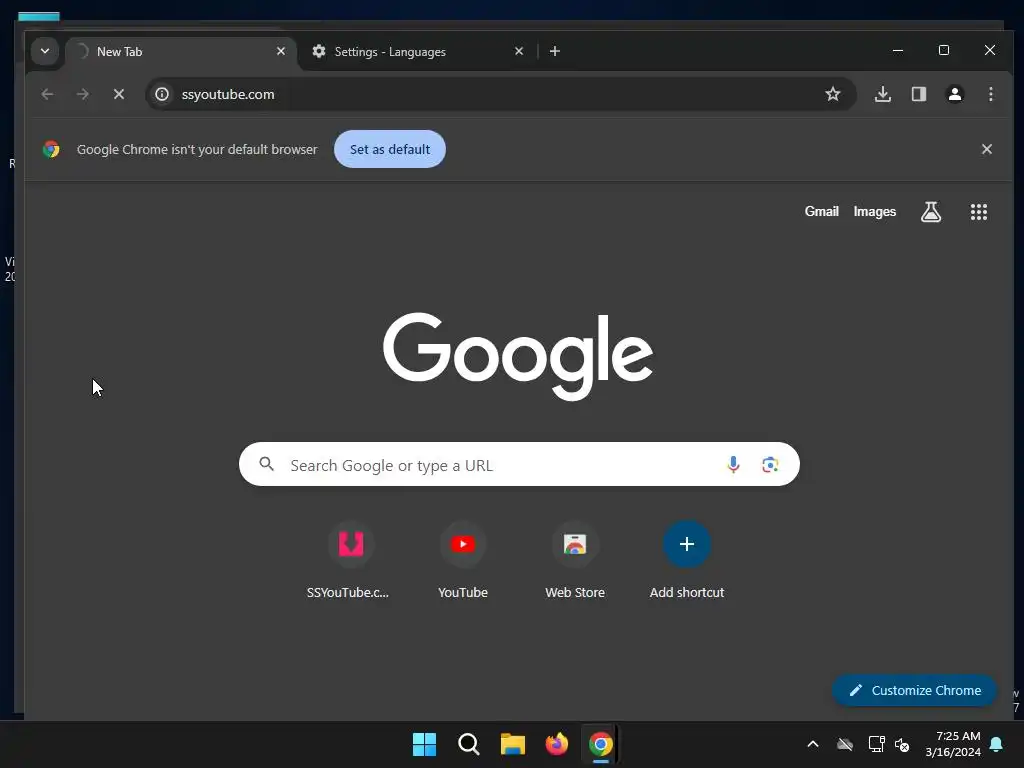Click the Google logo
The height and width of the screenshot is (768, 1024).
click(x=517, y=356)
